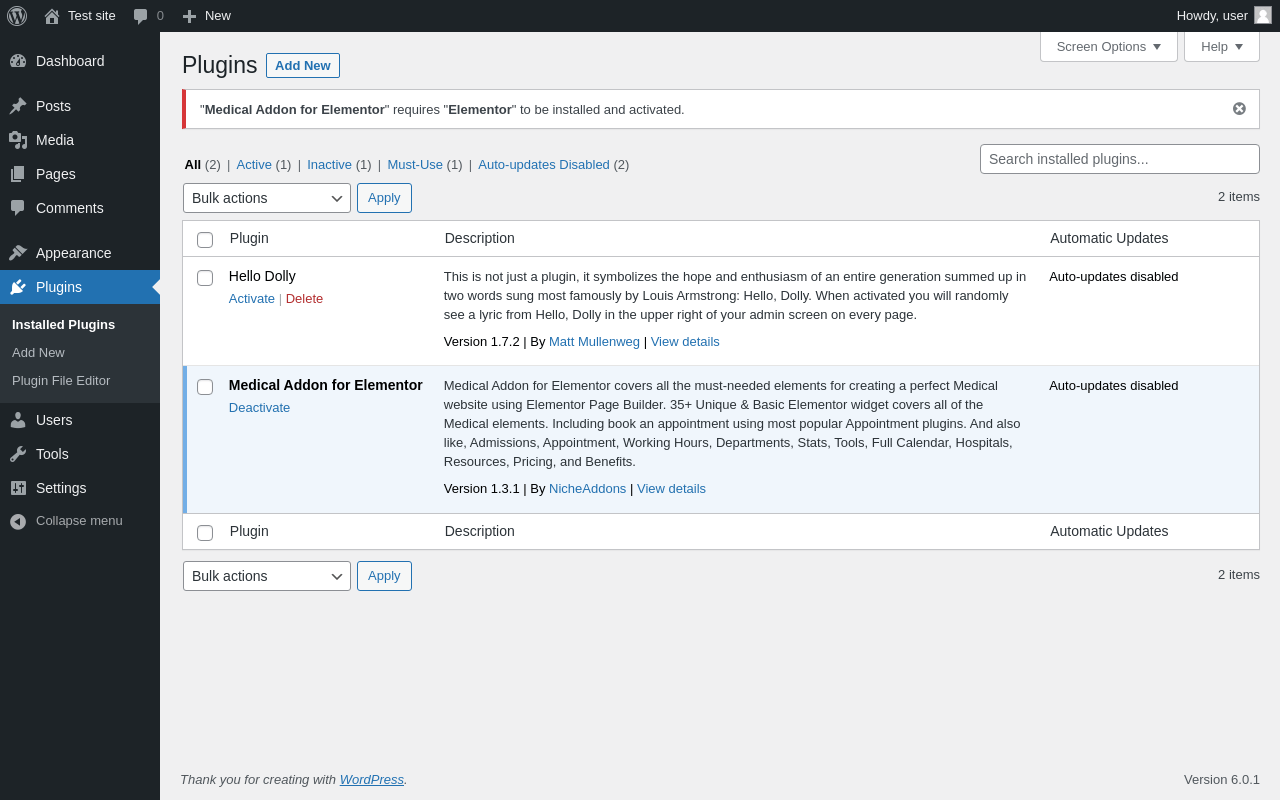This screenshot has width=1280, height=800.
Task: Click the Dashboard gauge icon
Action: (18, 61)
